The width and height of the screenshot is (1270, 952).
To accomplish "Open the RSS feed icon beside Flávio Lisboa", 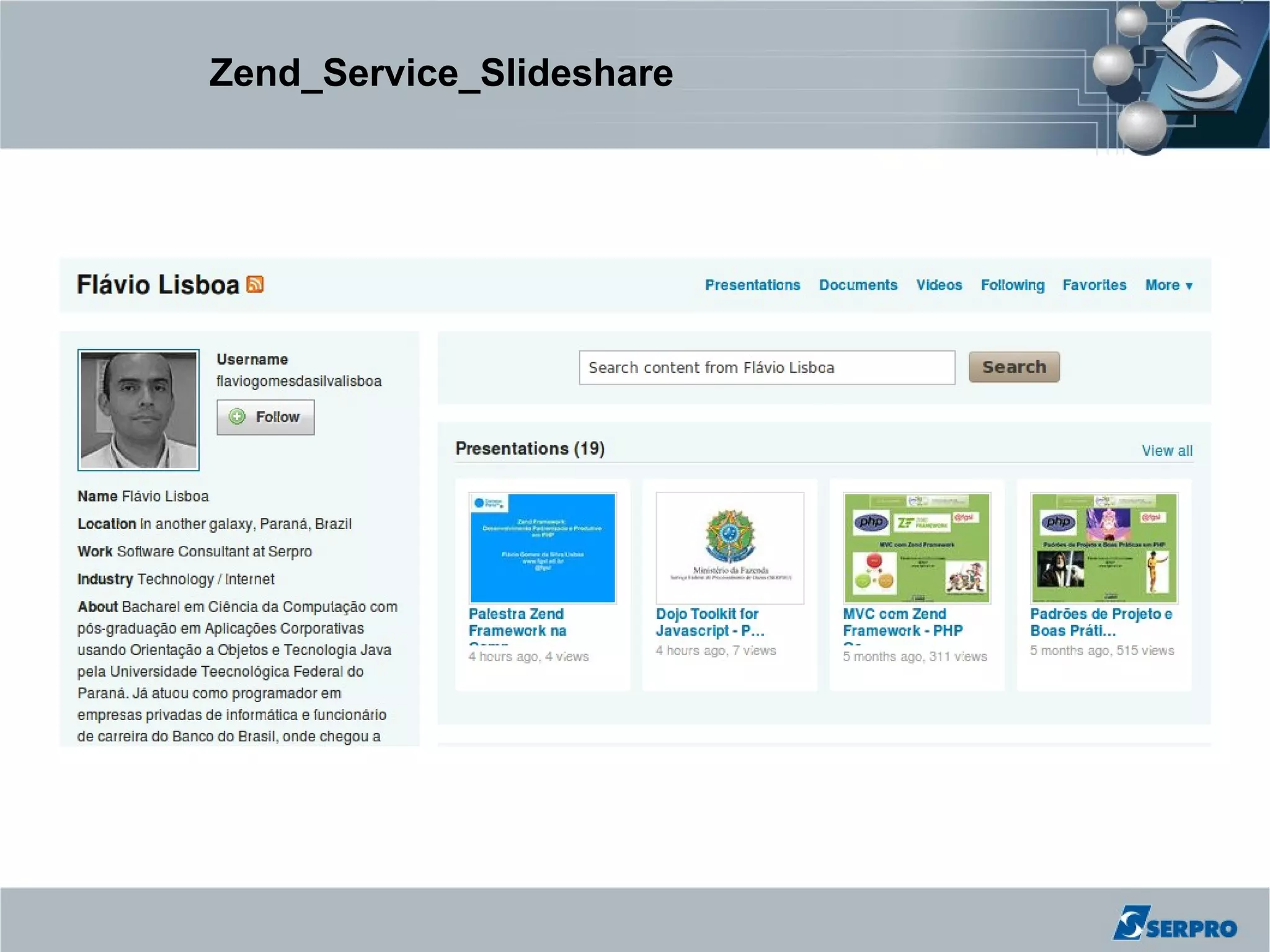I will (x=255, y=284).
